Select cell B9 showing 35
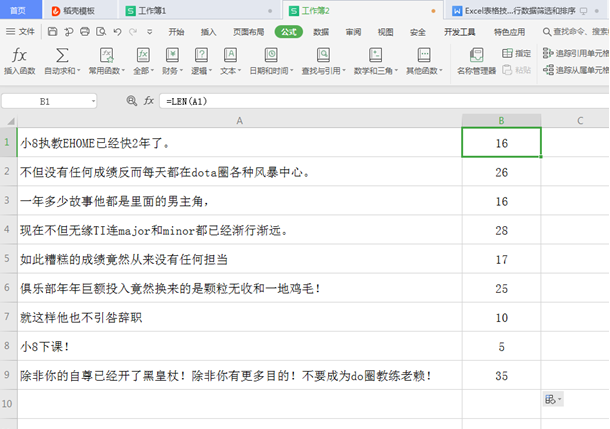 point(501,375)
